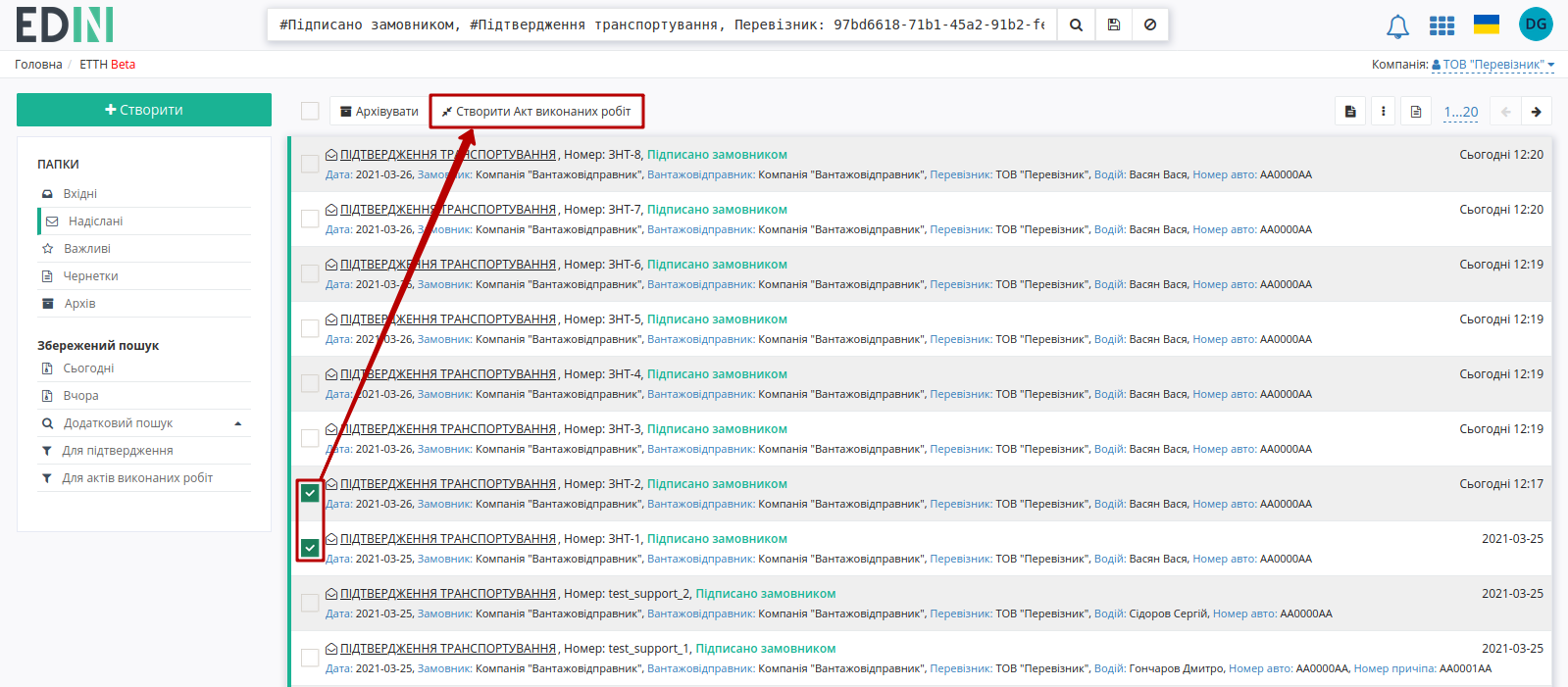Open company dropdown ТОВ "Перевізник"
The image size is (1568, 687).
pyautogui.click(x=1492, y=65)
